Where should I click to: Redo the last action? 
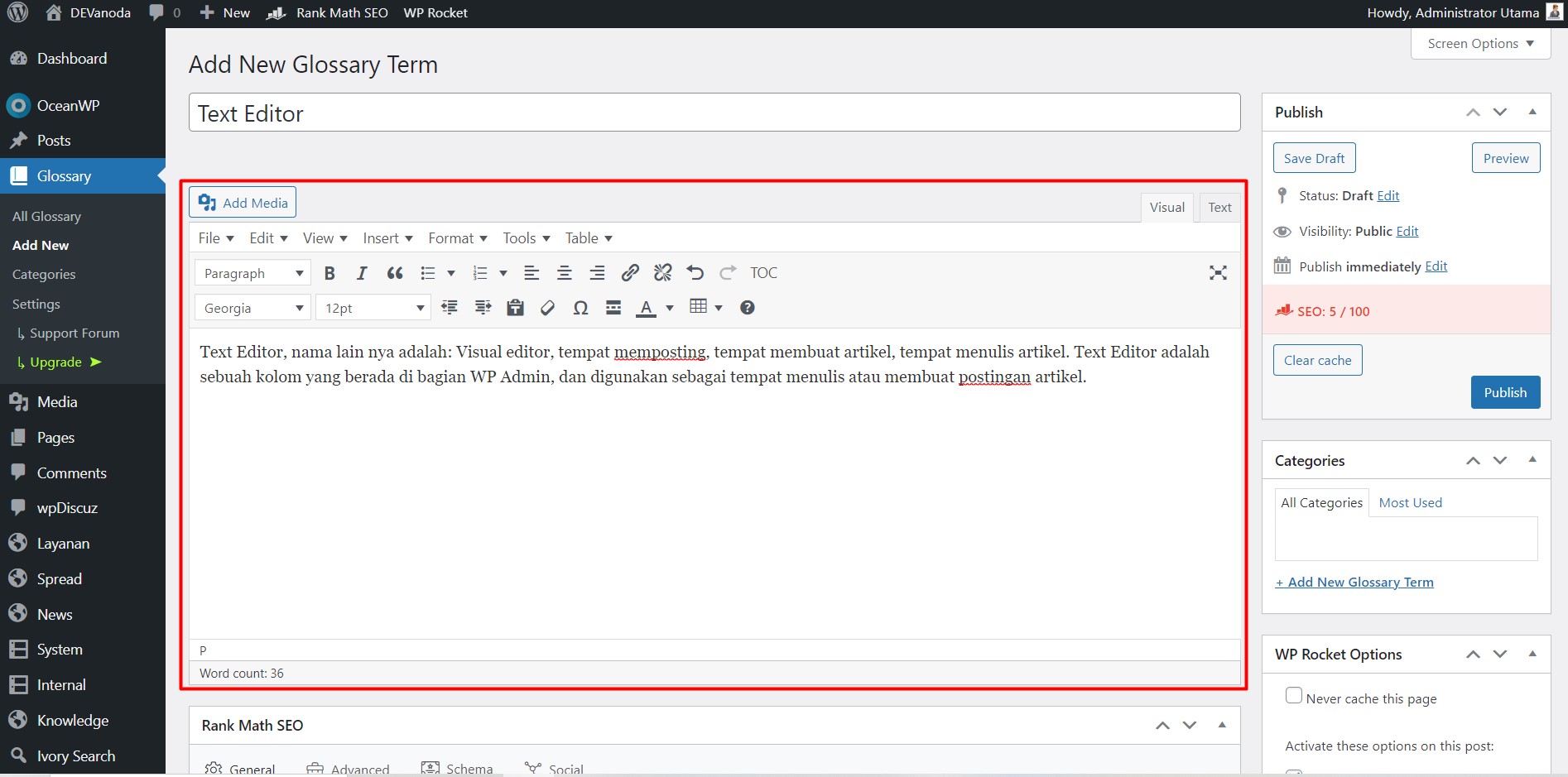tap(728, 273)
